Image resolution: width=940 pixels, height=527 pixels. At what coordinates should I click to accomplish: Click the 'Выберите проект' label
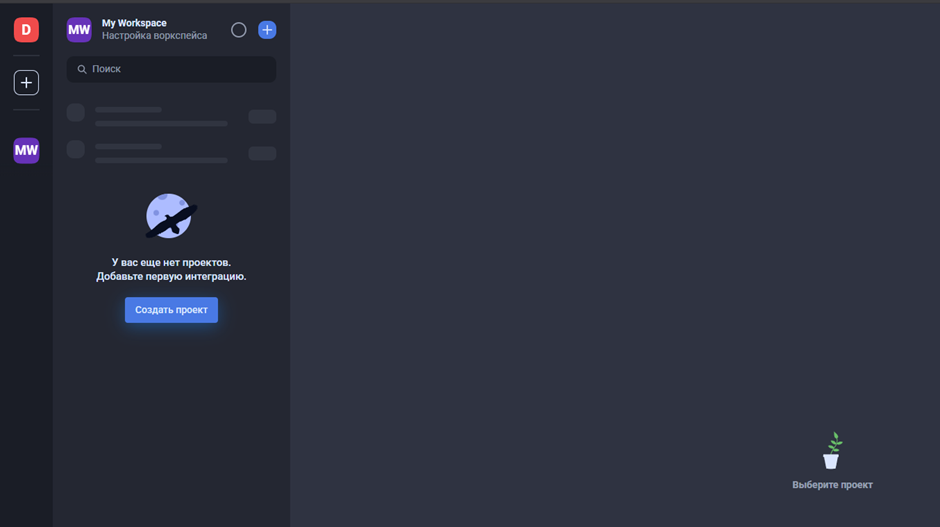tap(832, 485)
